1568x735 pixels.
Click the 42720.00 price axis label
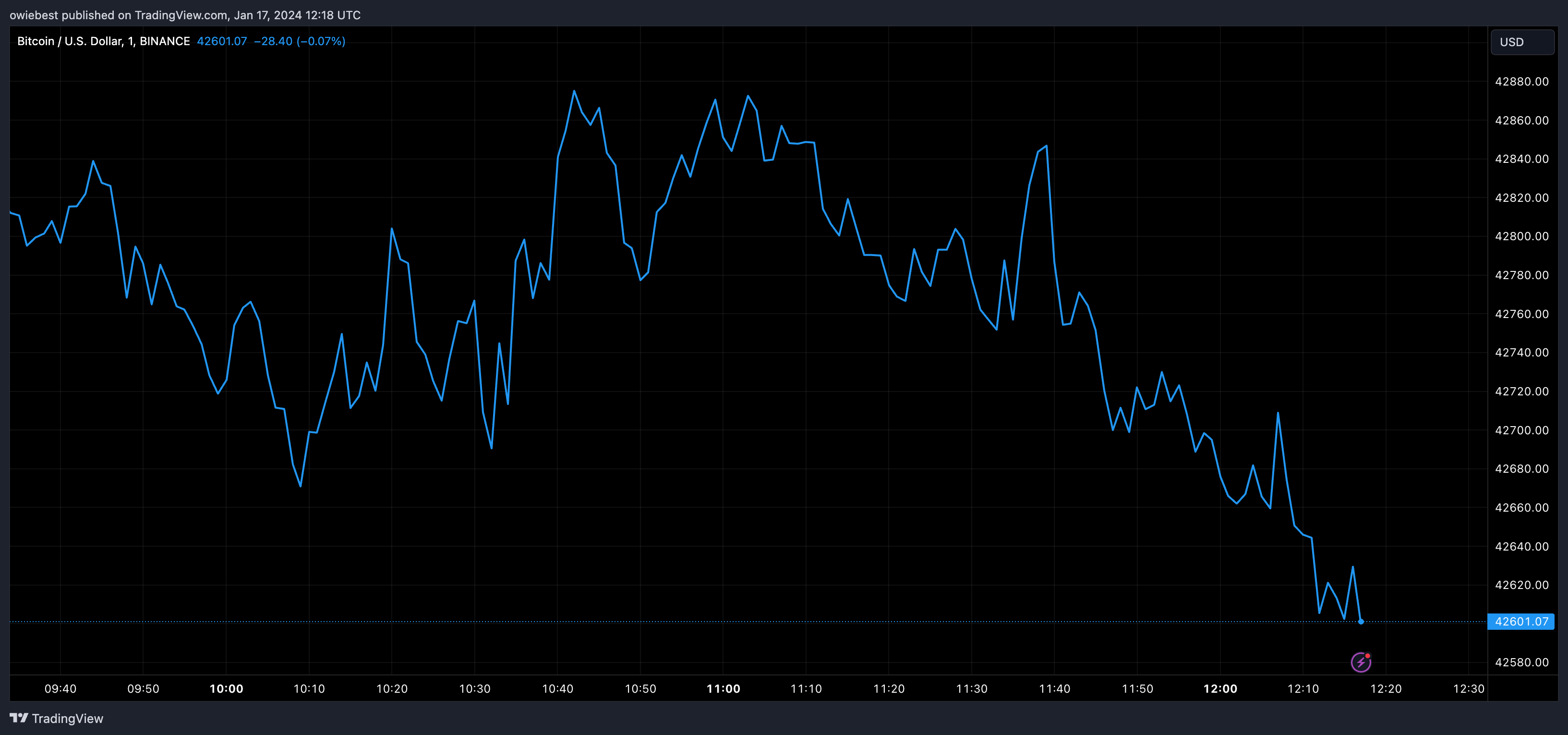[x=1522, y=392]
